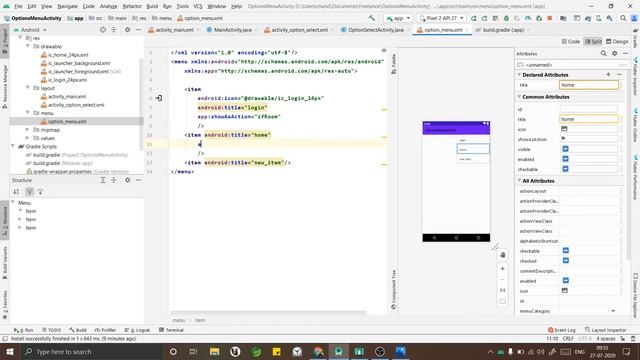Screen dimensions: 640x360
Task: Open the Event Log
Action: 562,330
